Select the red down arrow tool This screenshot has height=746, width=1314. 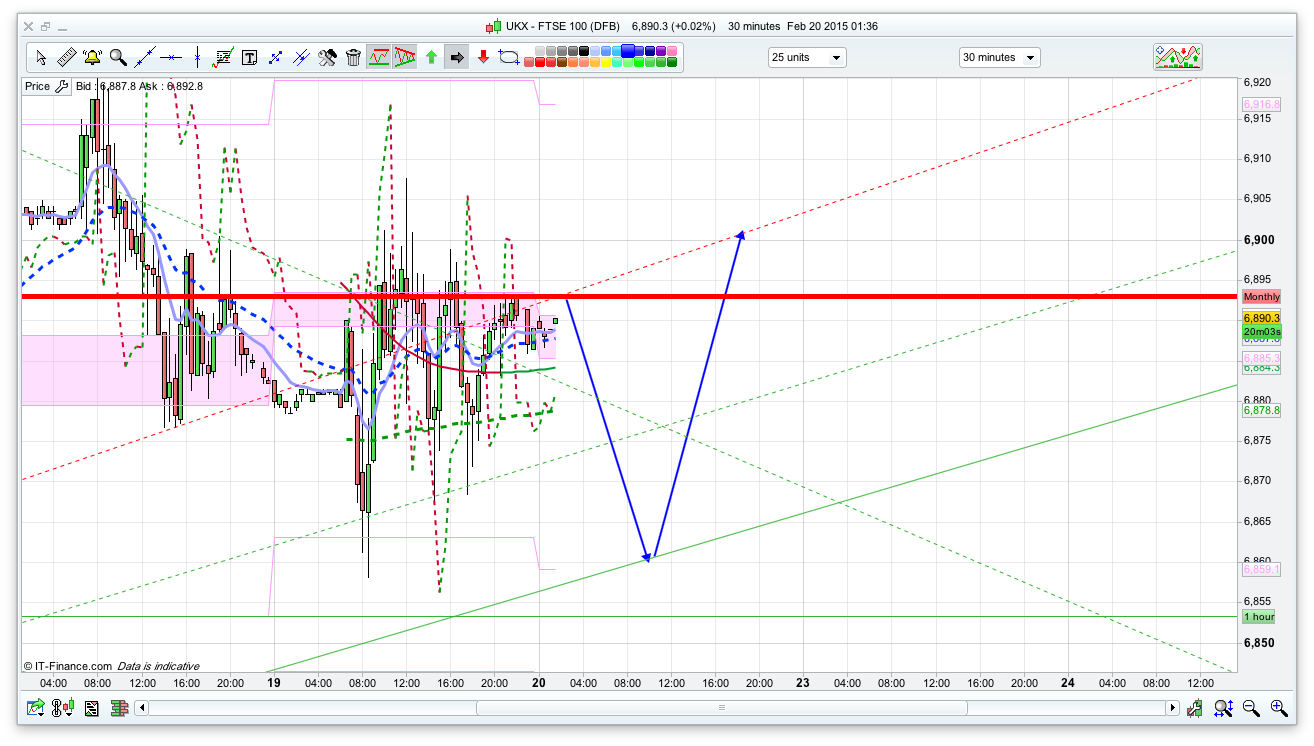(x=483, y=57)
